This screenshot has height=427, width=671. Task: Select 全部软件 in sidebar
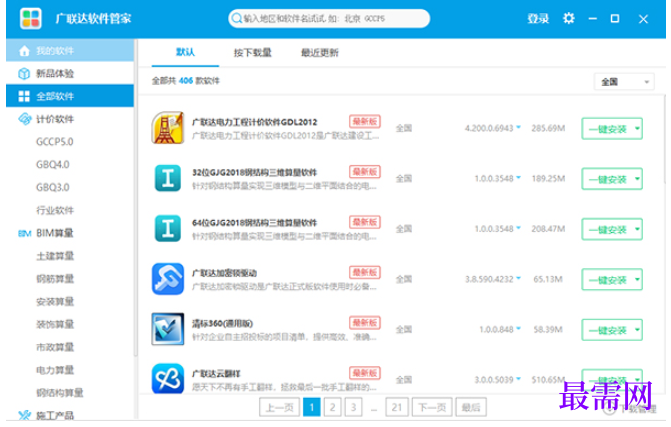pyautogui.click(x=70, y=96)
